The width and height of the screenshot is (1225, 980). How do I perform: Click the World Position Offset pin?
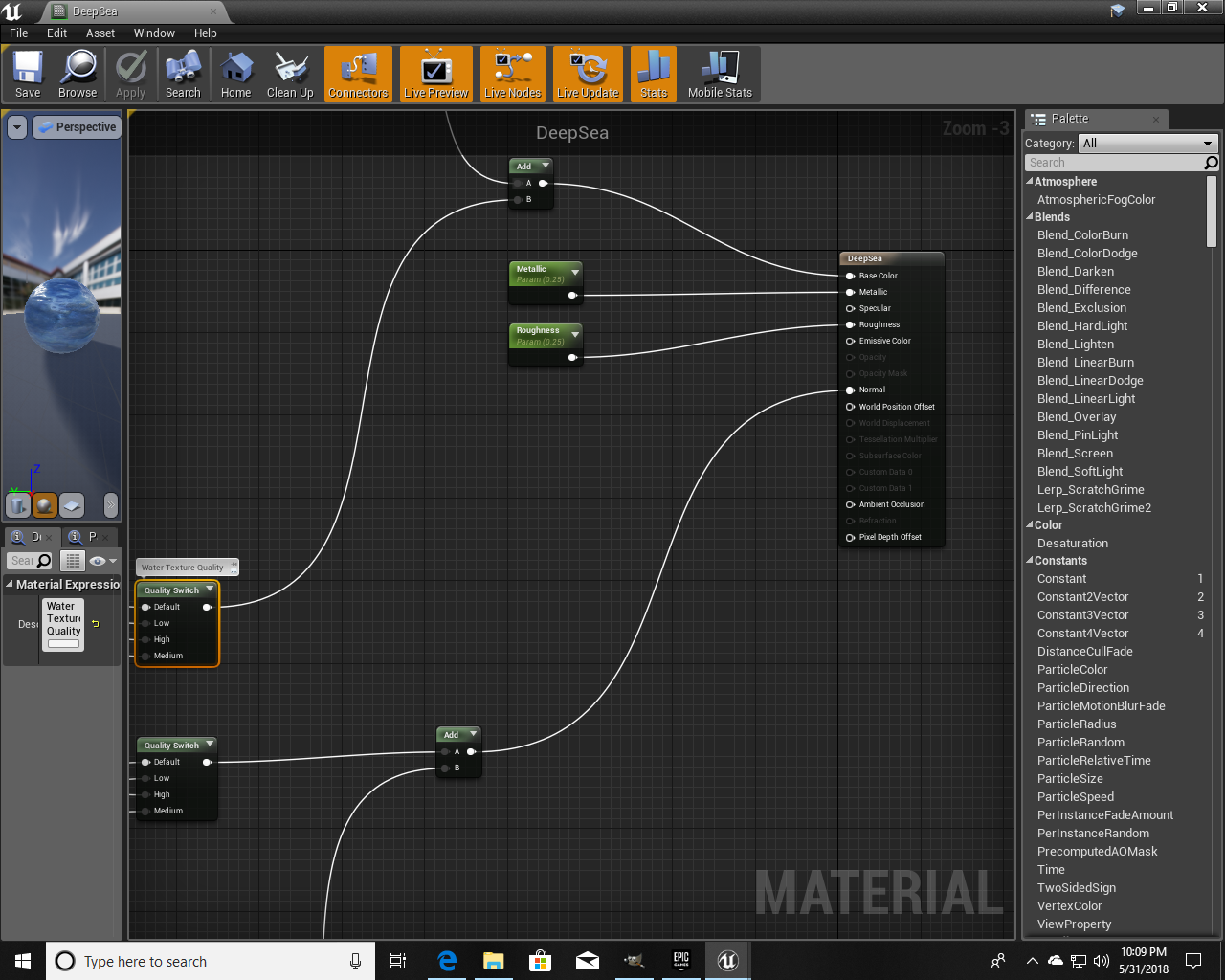point(850,407)
